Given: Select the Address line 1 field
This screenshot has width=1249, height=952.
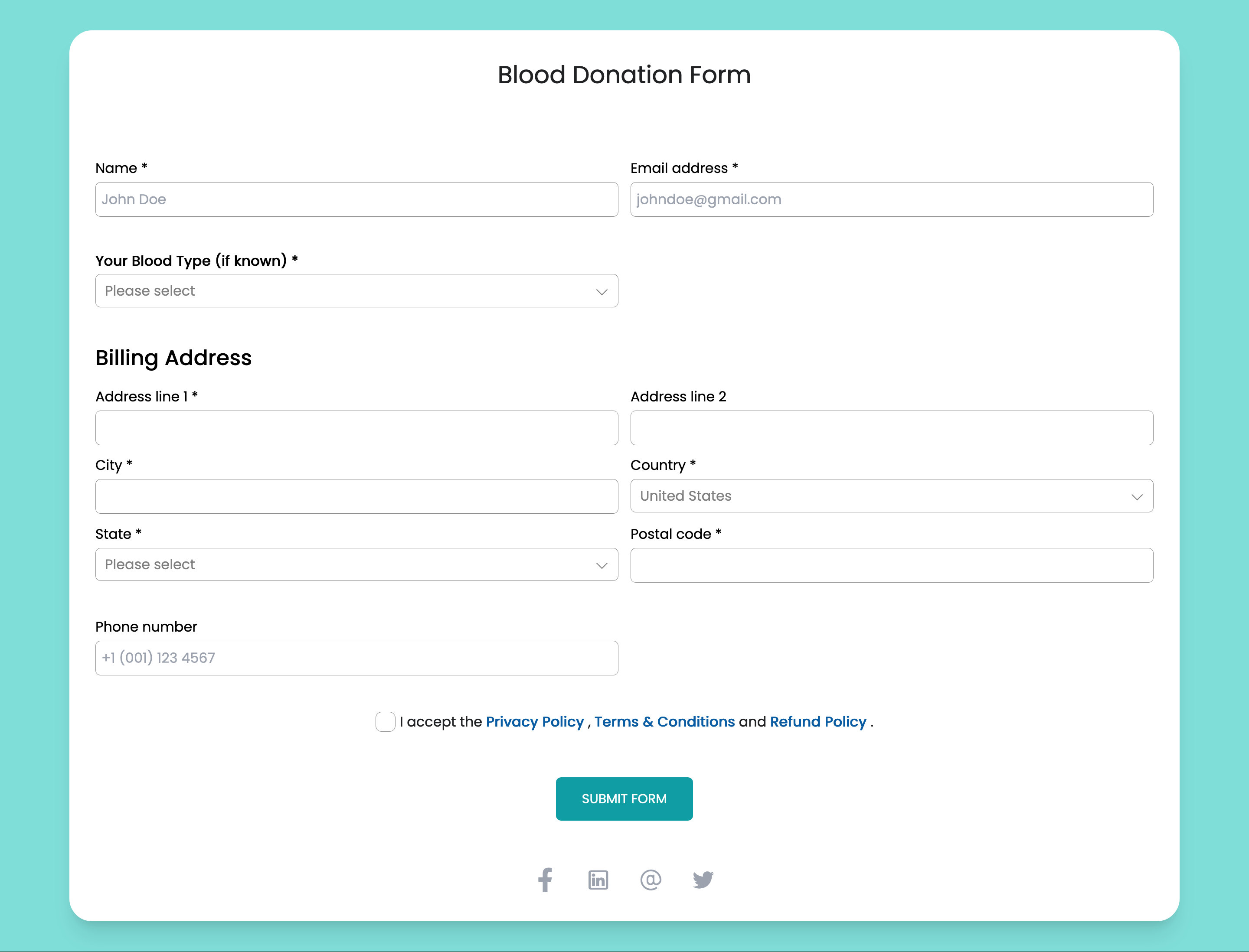Looking at the screenshot, I should [x=356, y=428].
